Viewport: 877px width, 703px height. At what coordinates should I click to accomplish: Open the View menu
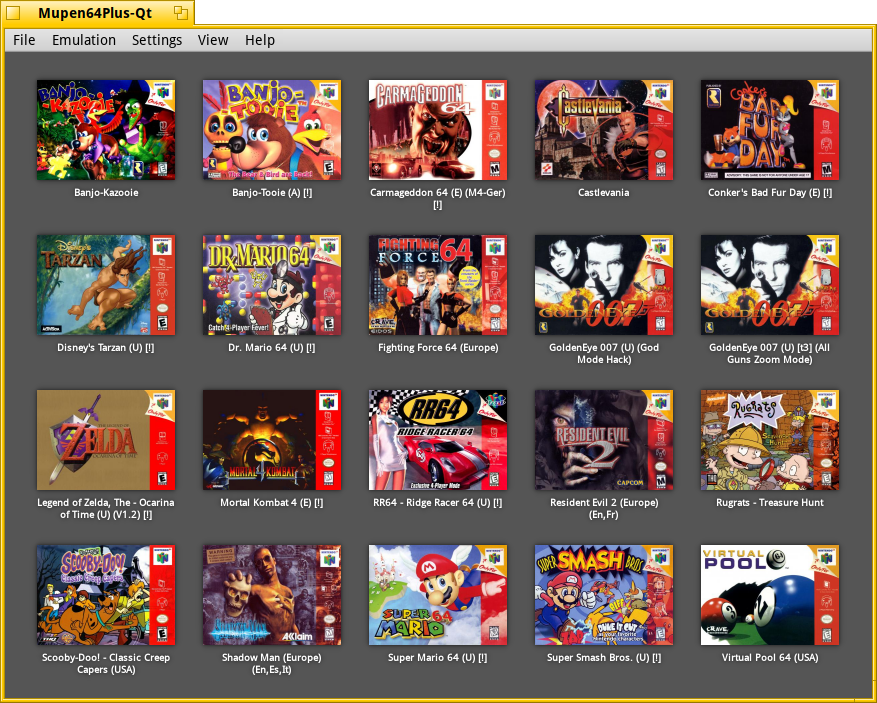[213, 40]
